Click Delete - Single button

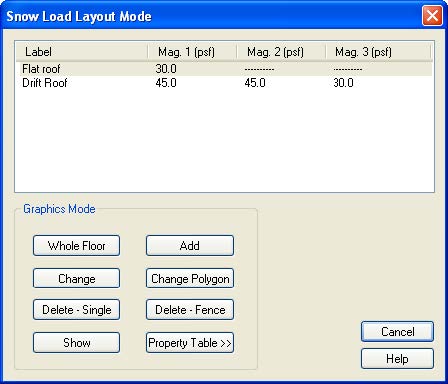[76, 310]
